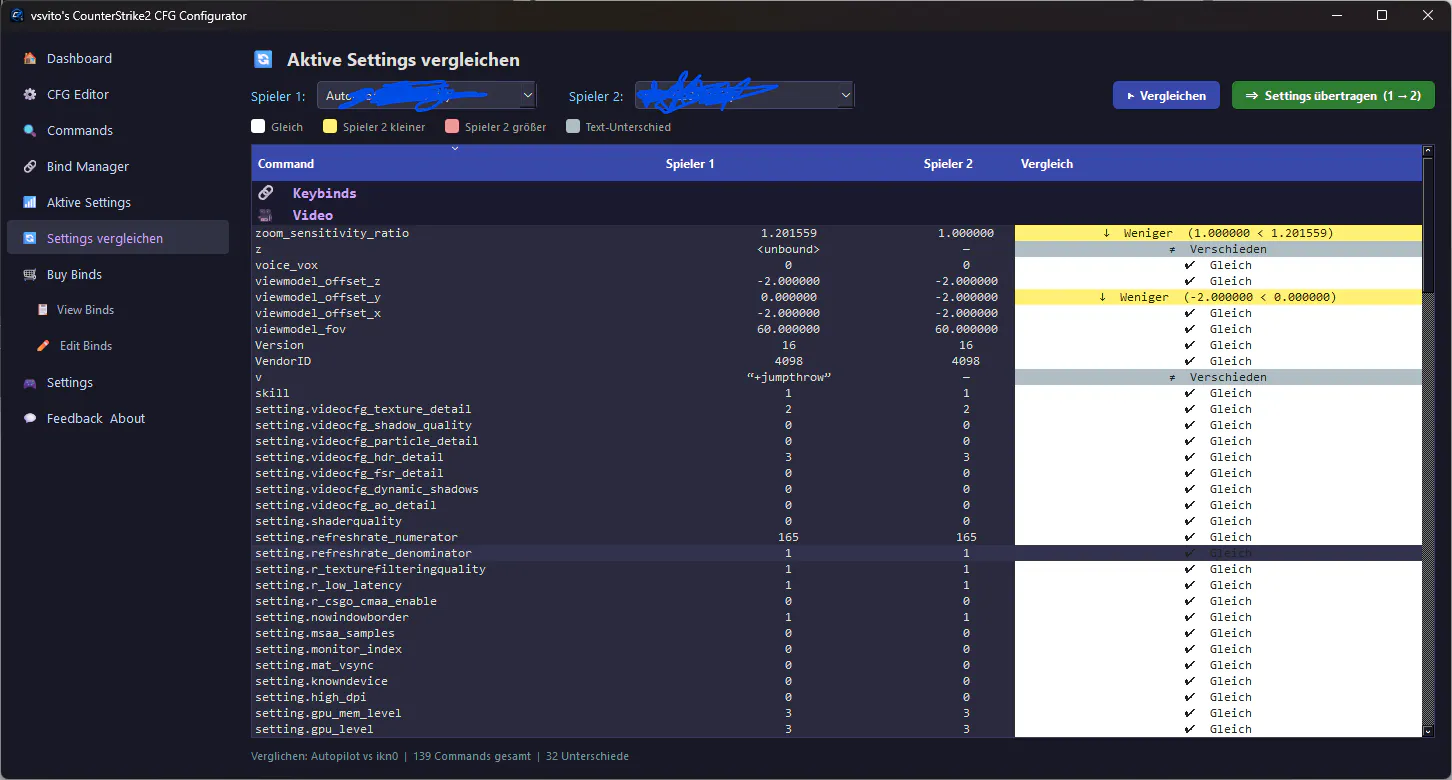This screenshot has width=1452, height=780.
Task: Click the Aktive Settings chart icon
Action: pos(30,202)
